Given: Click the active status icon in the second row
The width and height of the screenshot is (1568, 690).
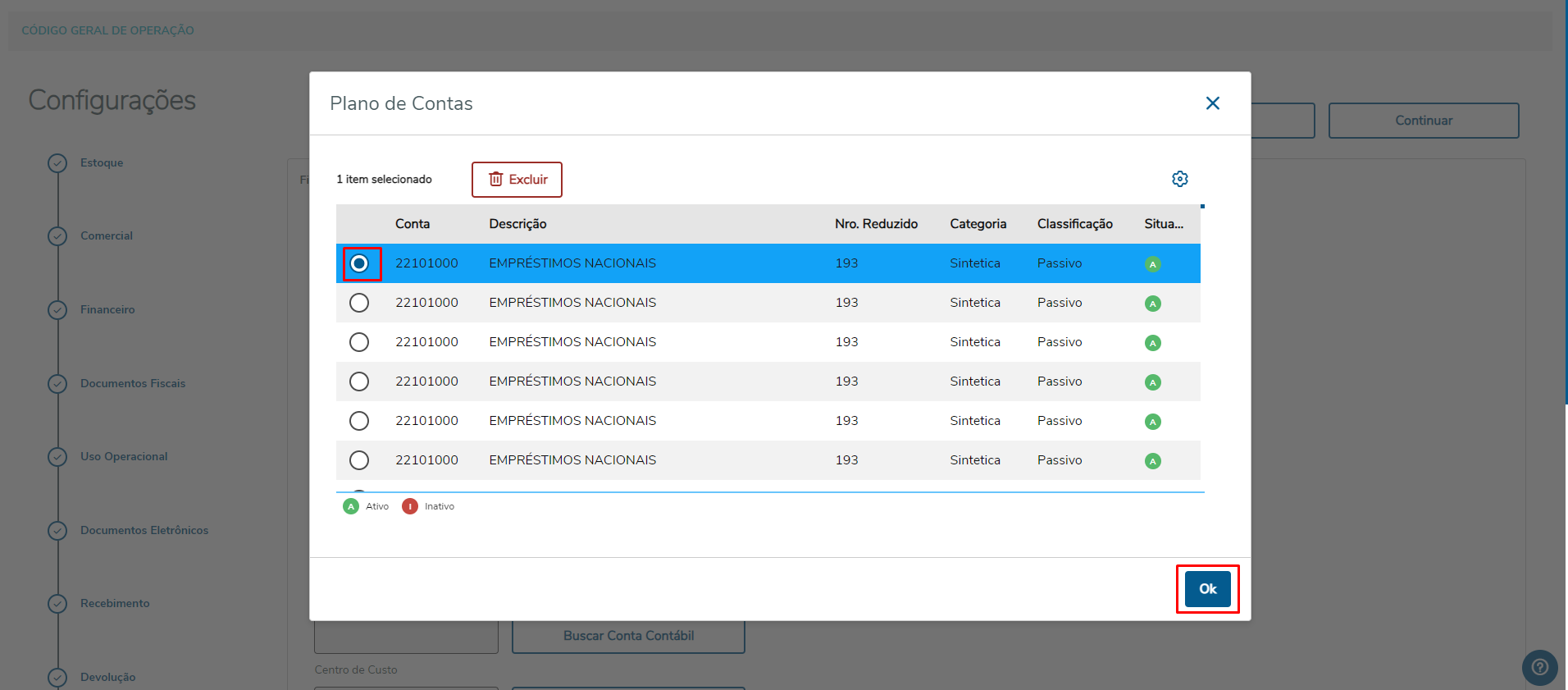Looking at the screenshot, I should tap(1153, 304).
